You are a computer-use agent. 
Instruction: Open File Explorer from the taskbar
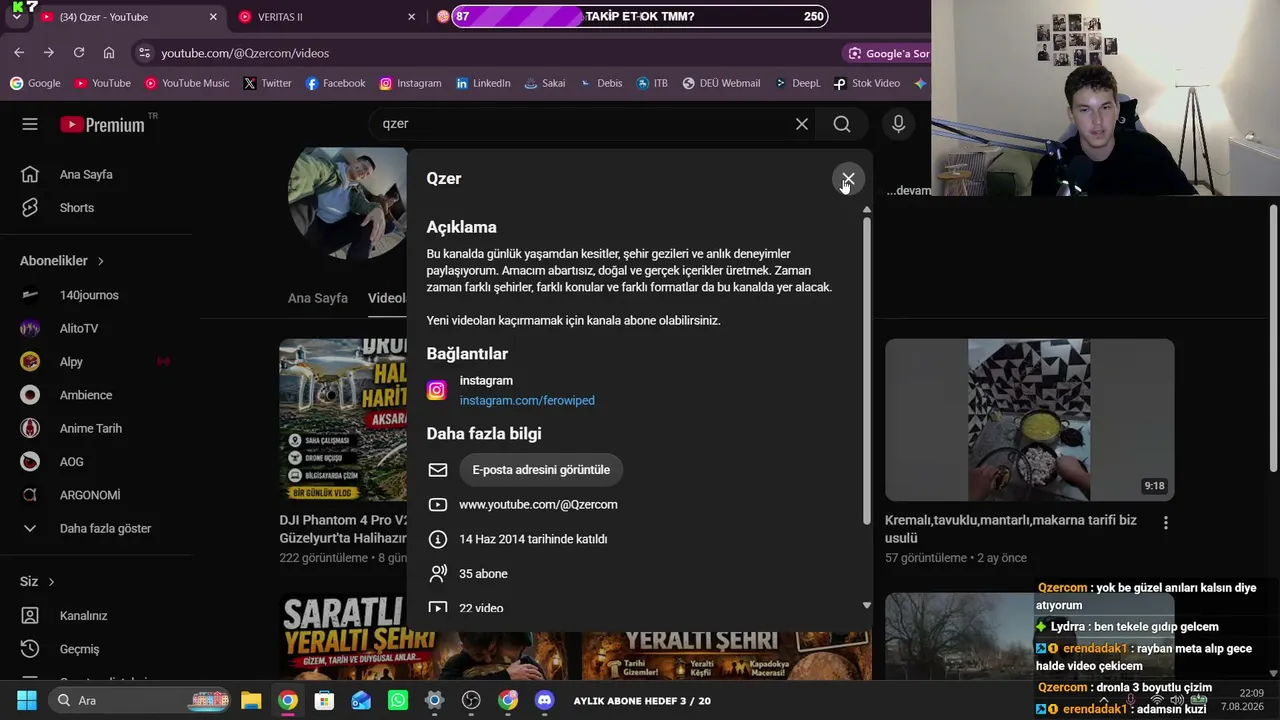[251, 701]
